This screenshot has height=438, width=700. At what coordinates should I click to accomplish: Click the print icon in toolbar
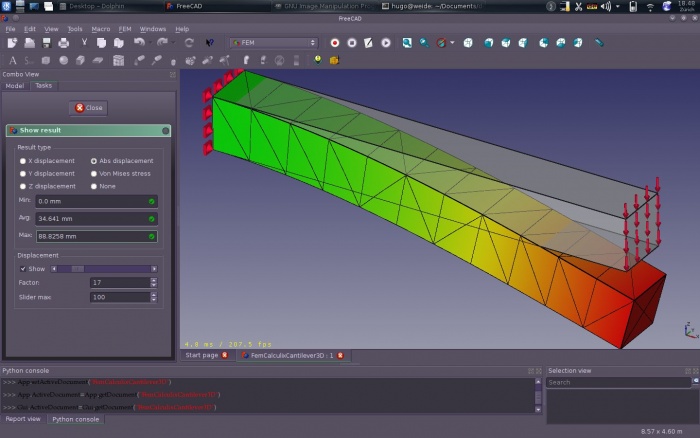pyautogui.click(x=64, y=43)
